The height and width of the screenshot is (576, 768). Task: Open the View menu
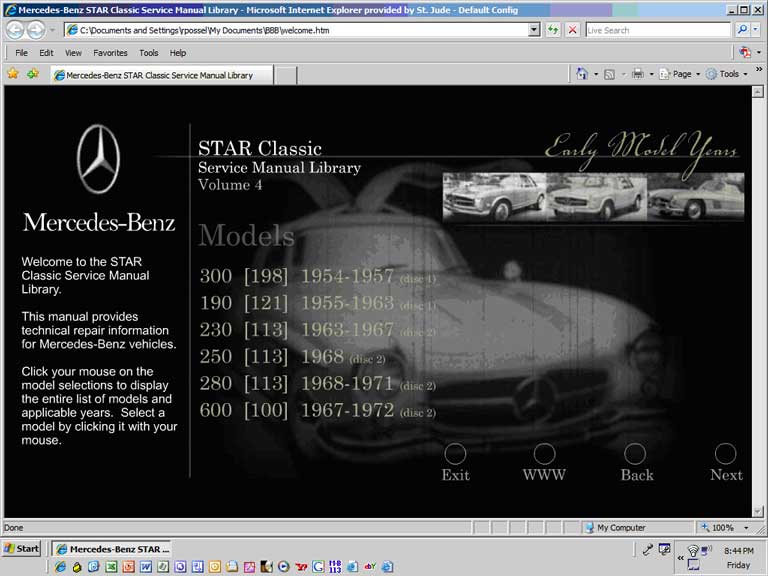(x=73, y=53)
